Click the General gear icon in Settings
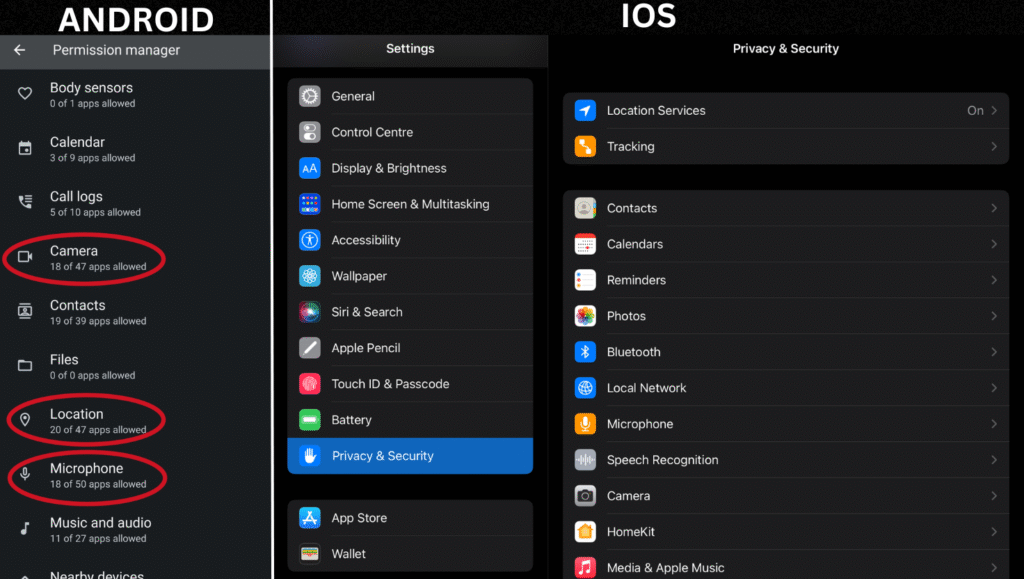1024x579 pixels. (x=310, y=96)
